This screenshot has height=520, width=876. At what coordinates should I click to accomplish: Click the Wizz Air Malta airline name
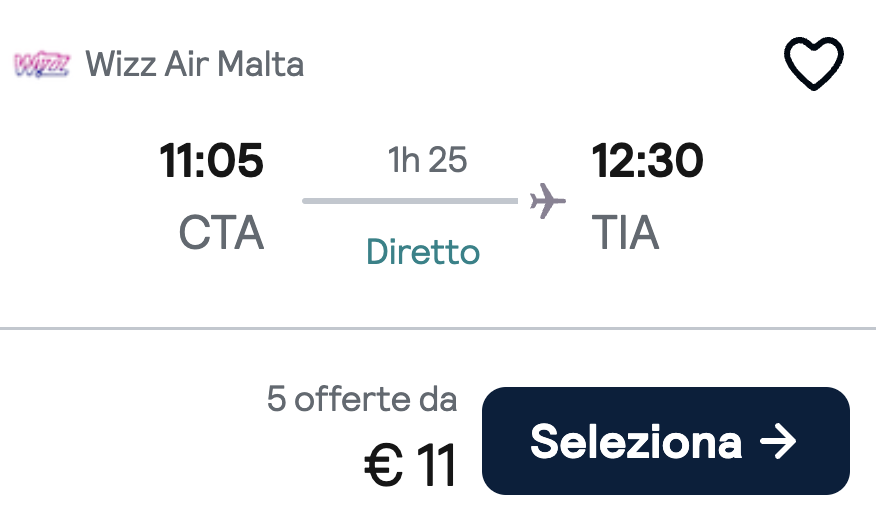[194, 64]
